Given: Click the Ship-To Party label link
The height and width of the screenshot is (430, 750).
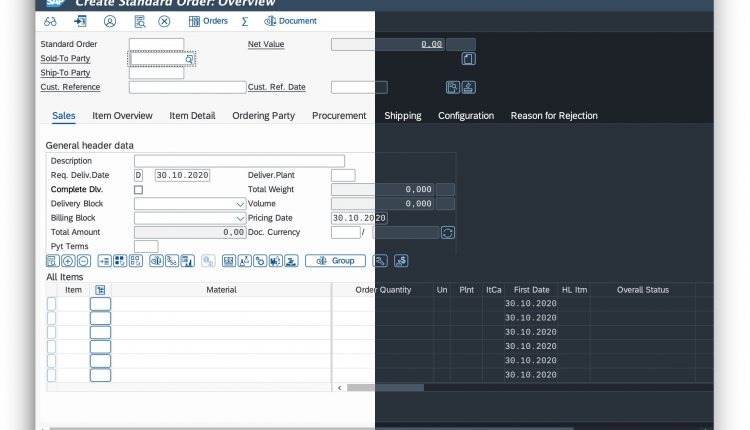Looking at the screenshot, I should click(66, 73).
